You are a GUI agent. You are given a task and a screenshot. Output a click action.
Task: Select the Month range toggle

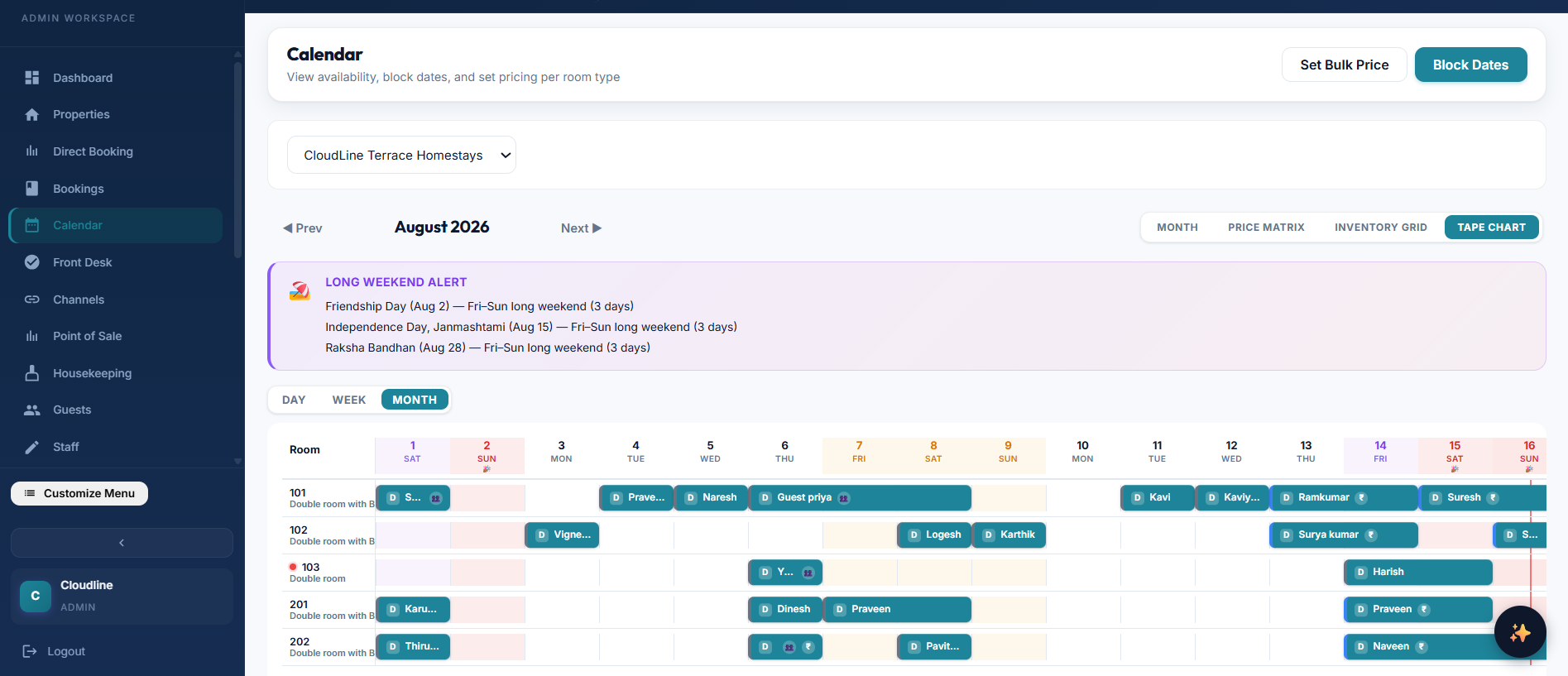pos(415,400)
